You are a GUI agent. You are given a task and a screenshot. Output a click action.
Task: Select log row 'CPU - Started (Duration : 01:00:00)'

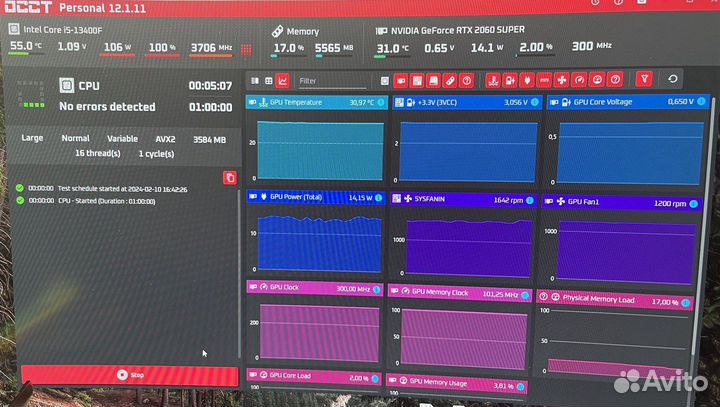[x=86, y=201]
